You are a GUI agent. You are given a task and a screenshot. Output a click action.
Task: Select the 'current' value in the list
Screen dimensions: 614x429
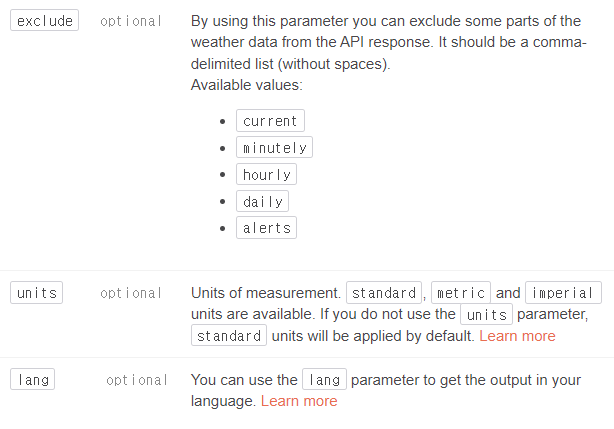coord(270,121)
